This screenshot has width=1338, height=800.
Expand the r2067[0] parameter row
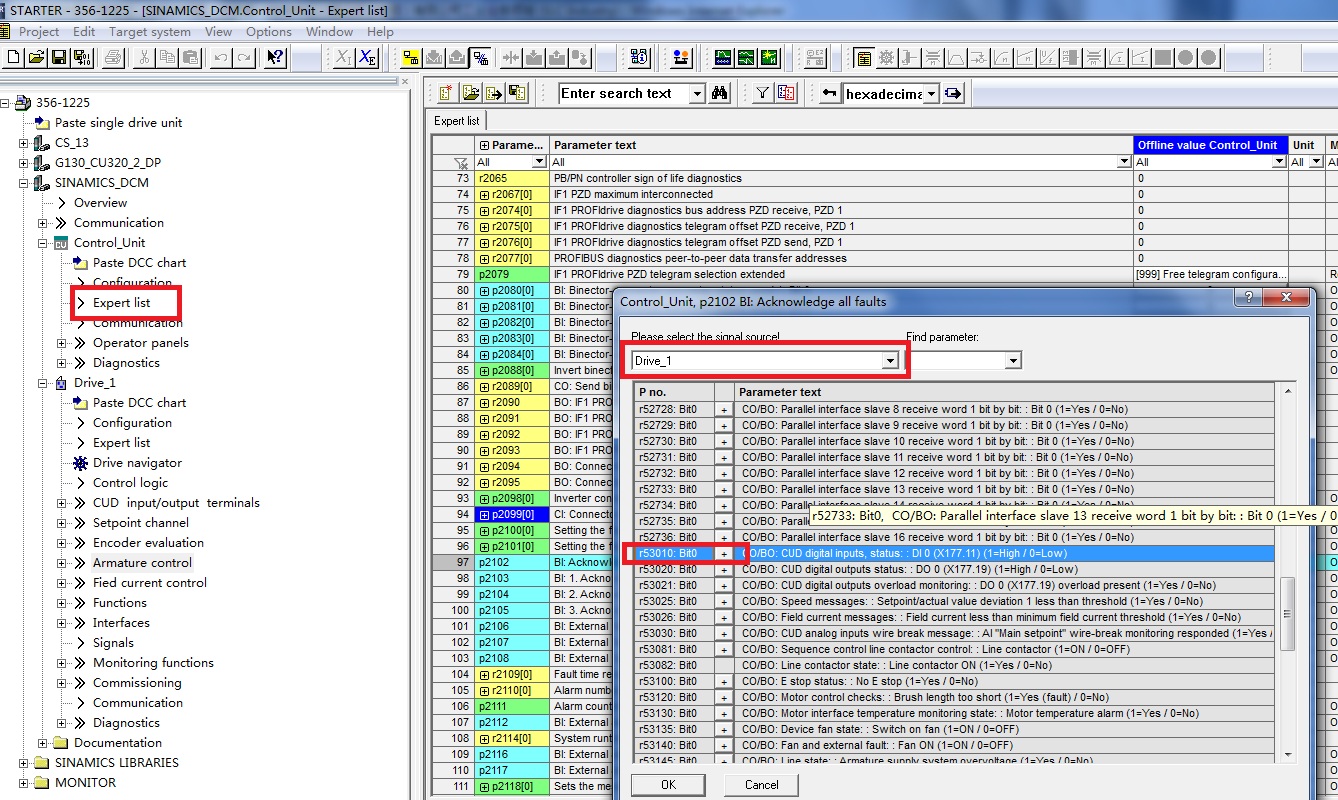point(485,194)
